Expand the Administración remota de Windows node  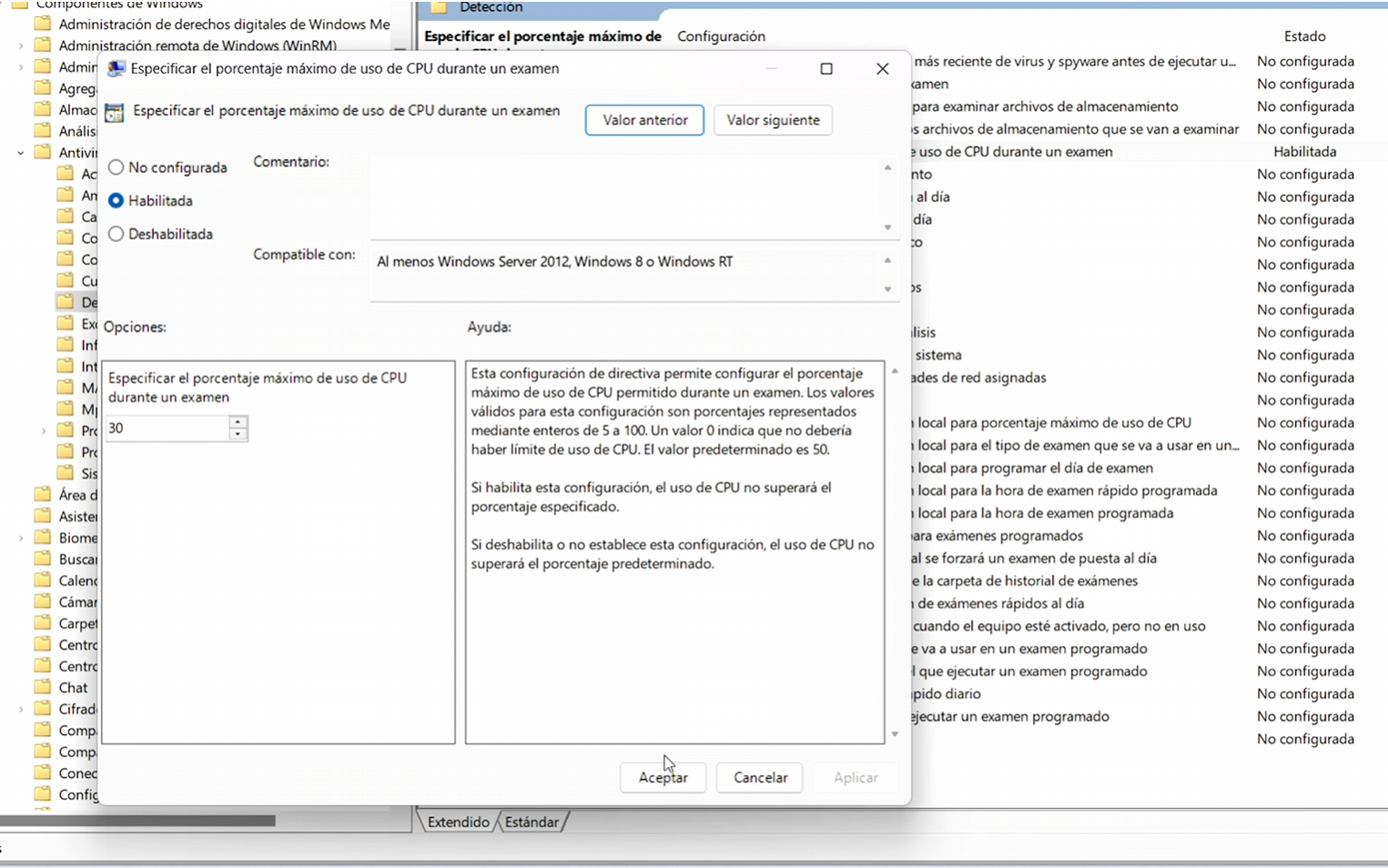click(21, 45)
